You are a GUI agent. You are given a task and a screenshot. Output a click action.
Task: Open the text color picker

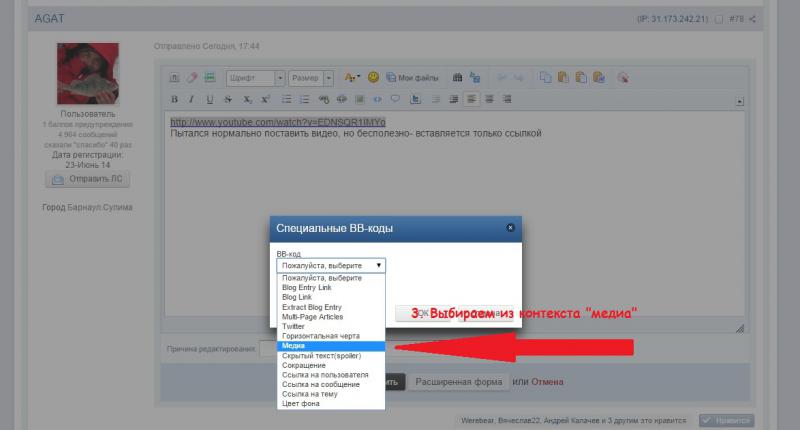pos(352,78)
